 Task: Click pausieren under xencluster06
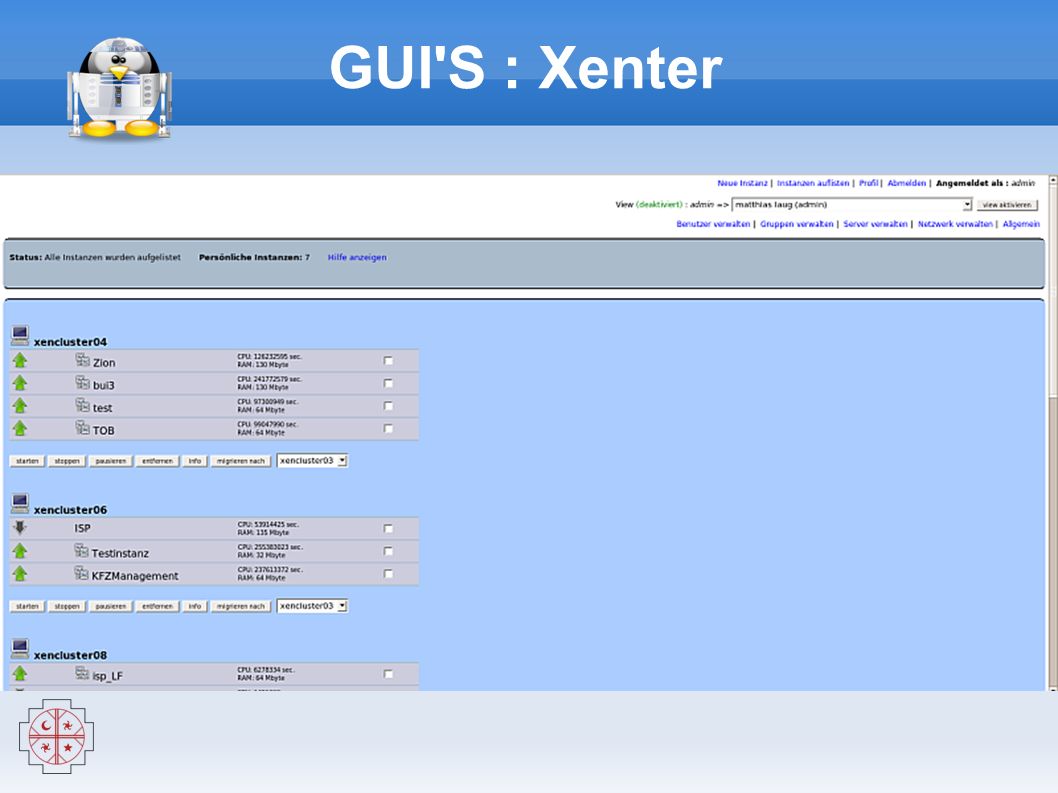pyautogui.click(x=111, y=607)
